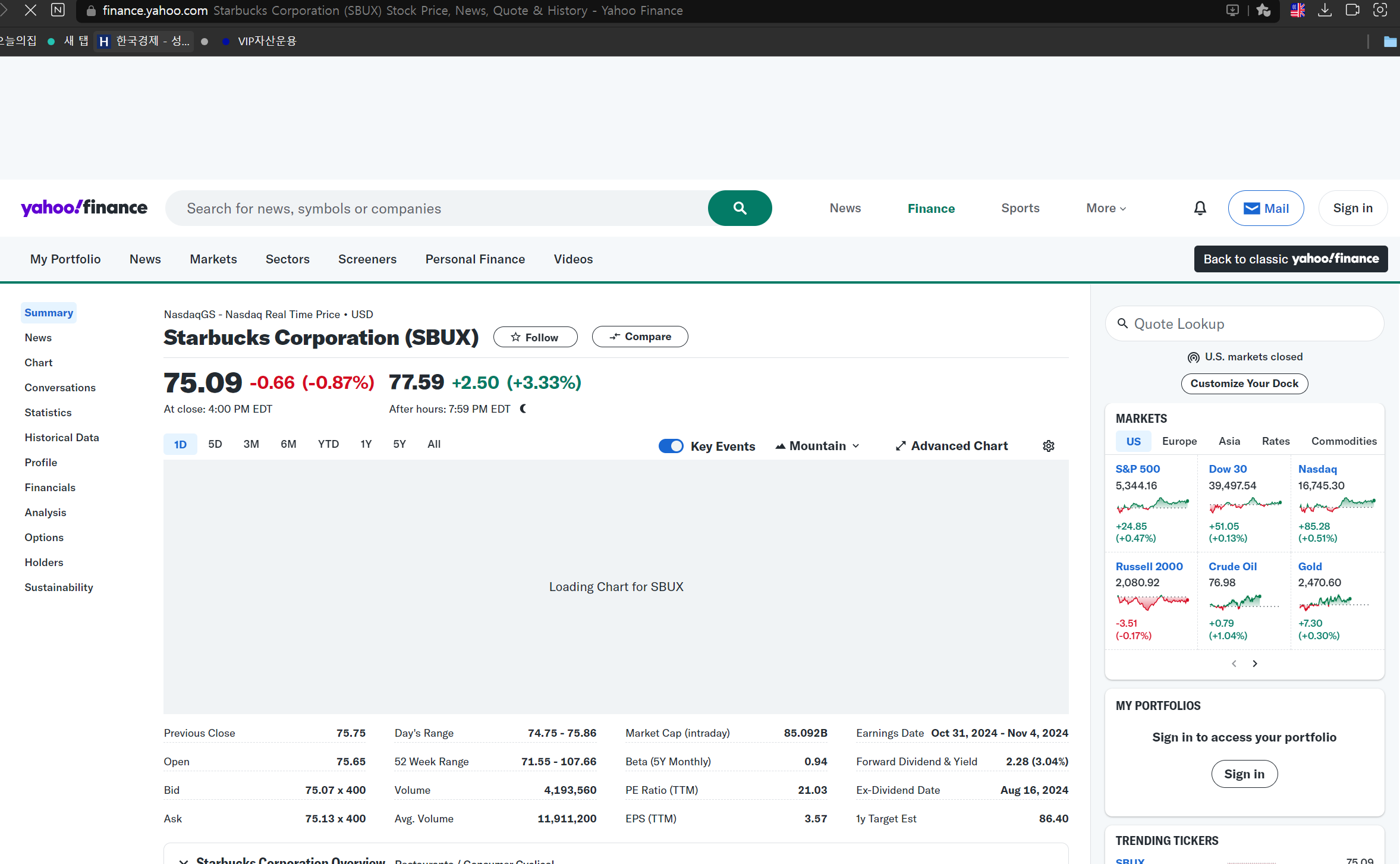Open notifications bell icon
Image resolution: width=1400 pixels, height=864 pixels.
tap(1200, 208)
